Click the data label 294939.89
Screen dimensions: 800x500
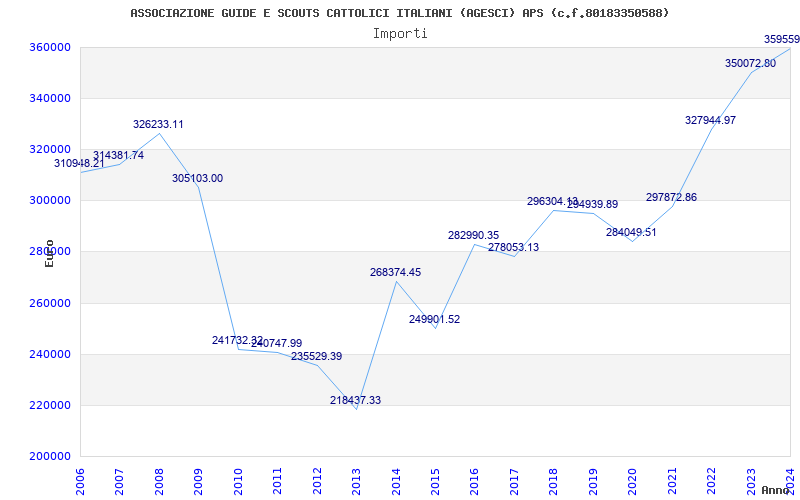[592, 205]
